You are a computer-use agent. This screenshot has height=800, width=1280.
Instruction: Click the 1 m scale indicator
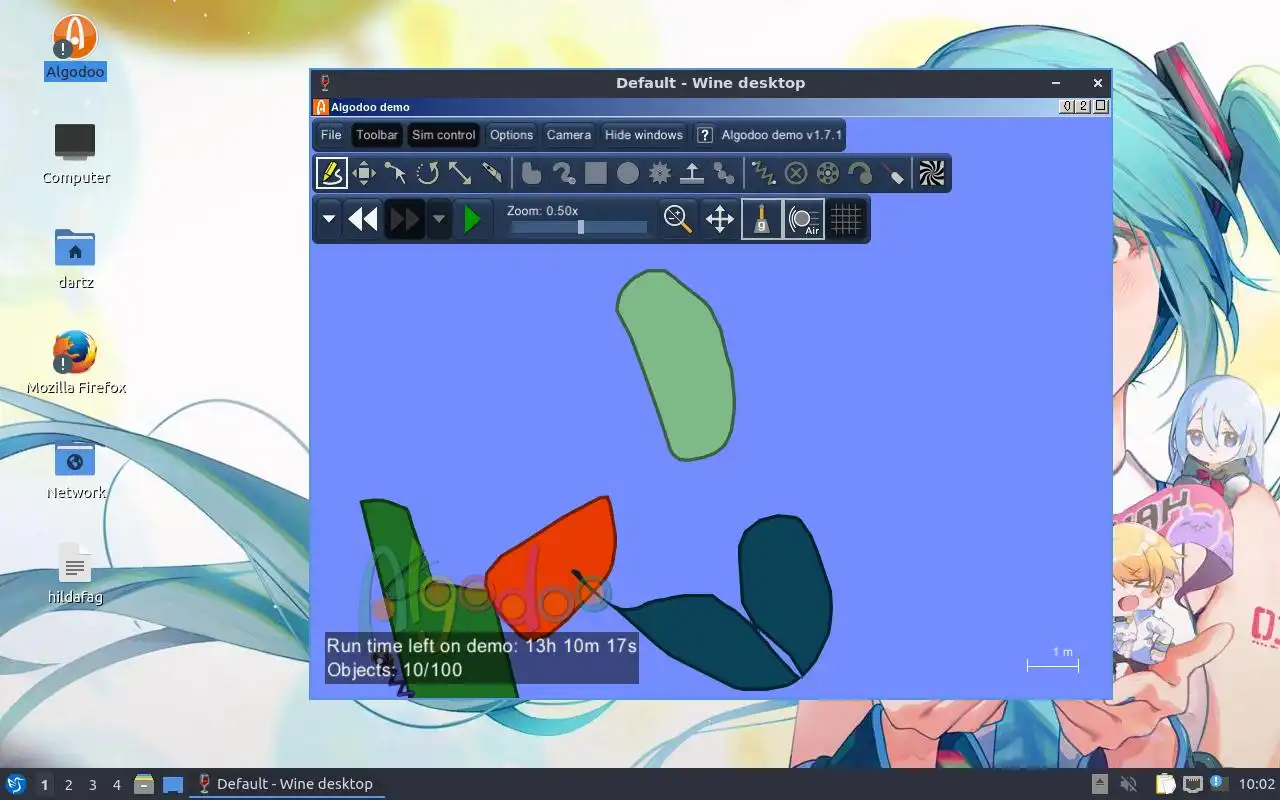coord(1053,659)
